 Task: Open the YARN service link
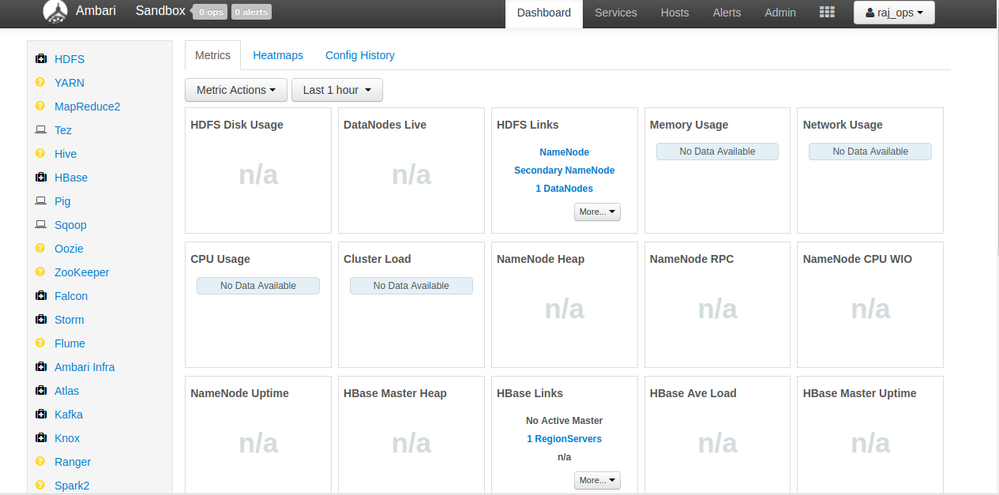click(x=69, y=83)
